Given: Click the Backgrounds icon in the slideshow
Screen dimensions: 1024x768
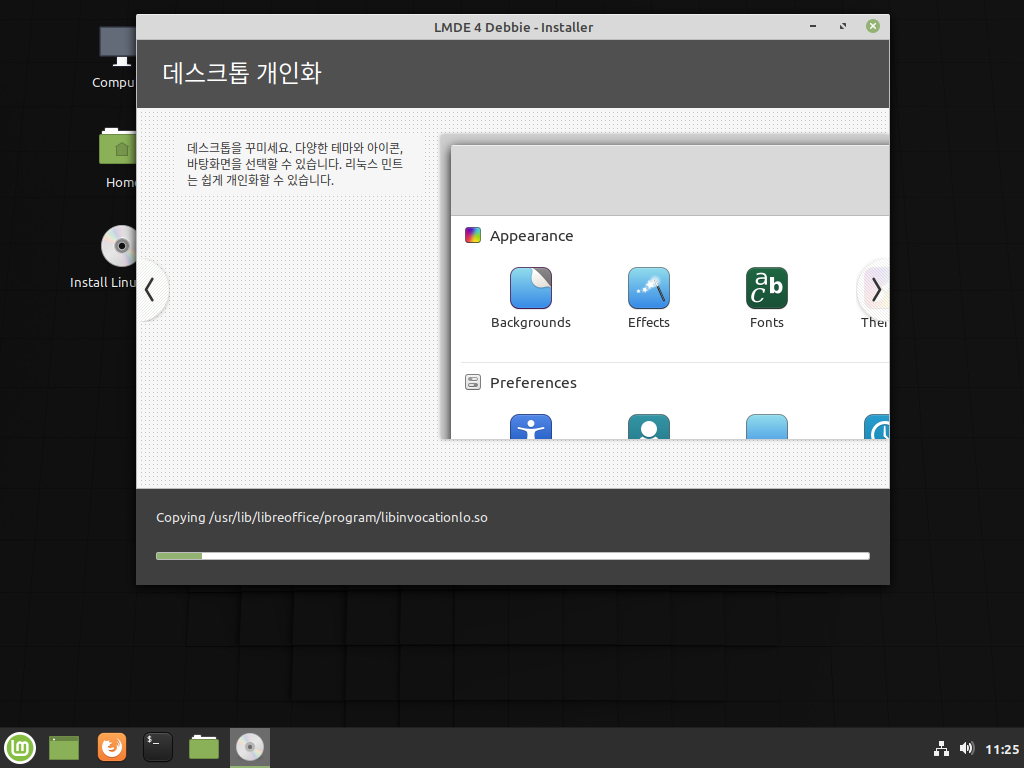Looking at the screenshot, I should [530, 288].
